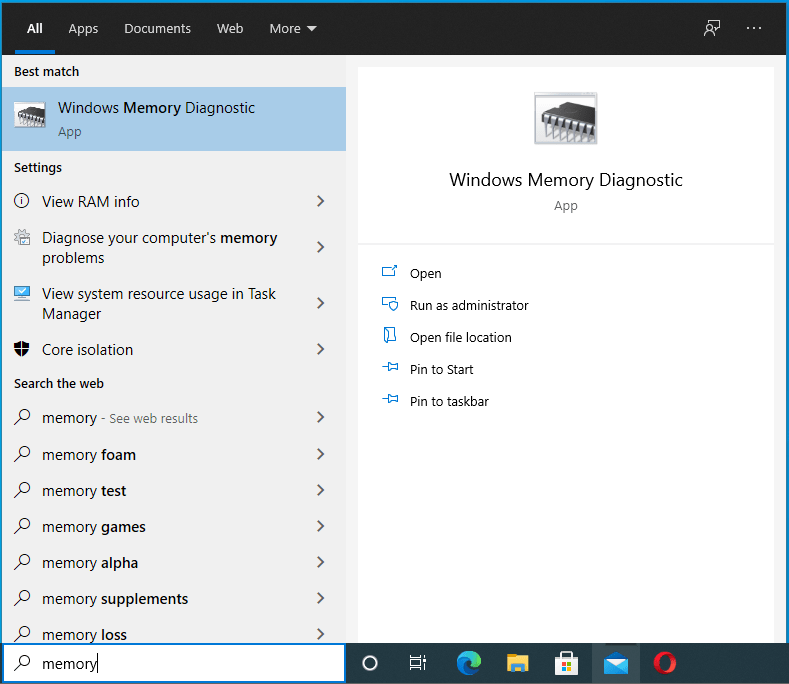
Task: Choose Open file location
Action: [461, 337]
